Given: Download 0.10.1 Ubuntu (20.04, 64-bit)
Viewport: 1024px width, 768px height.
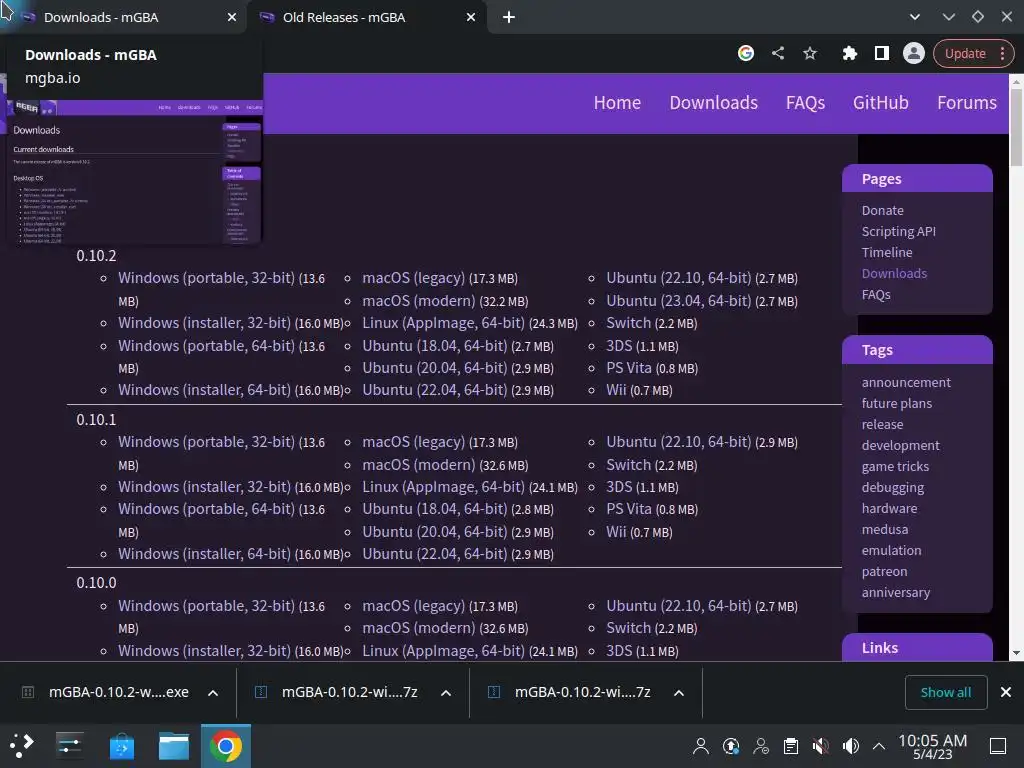Looking at the screenshot, I should pyautogui.click(x=434, y=532).
